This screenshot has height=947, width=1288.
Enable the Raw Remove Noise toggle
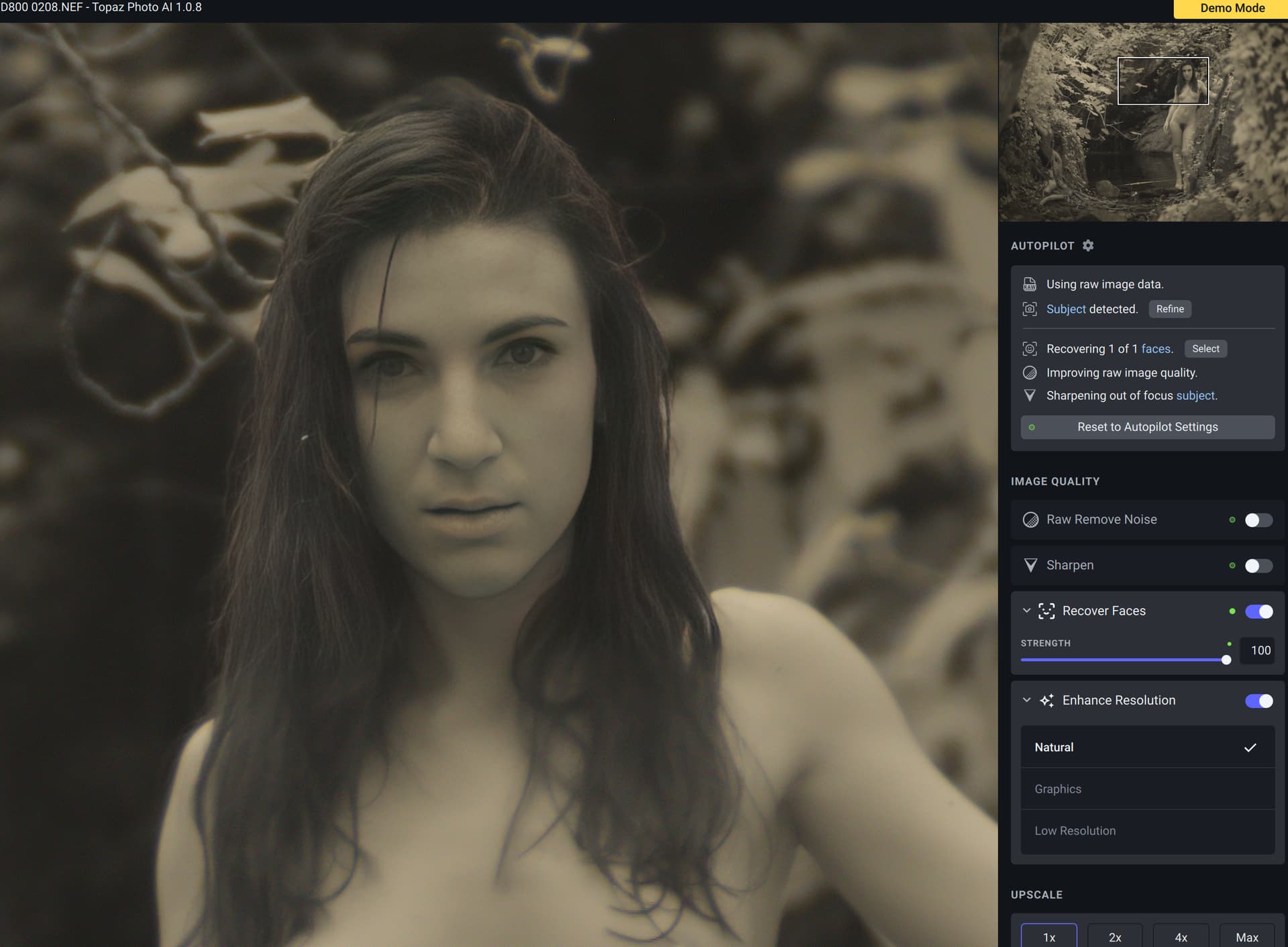coord(1258,520)
